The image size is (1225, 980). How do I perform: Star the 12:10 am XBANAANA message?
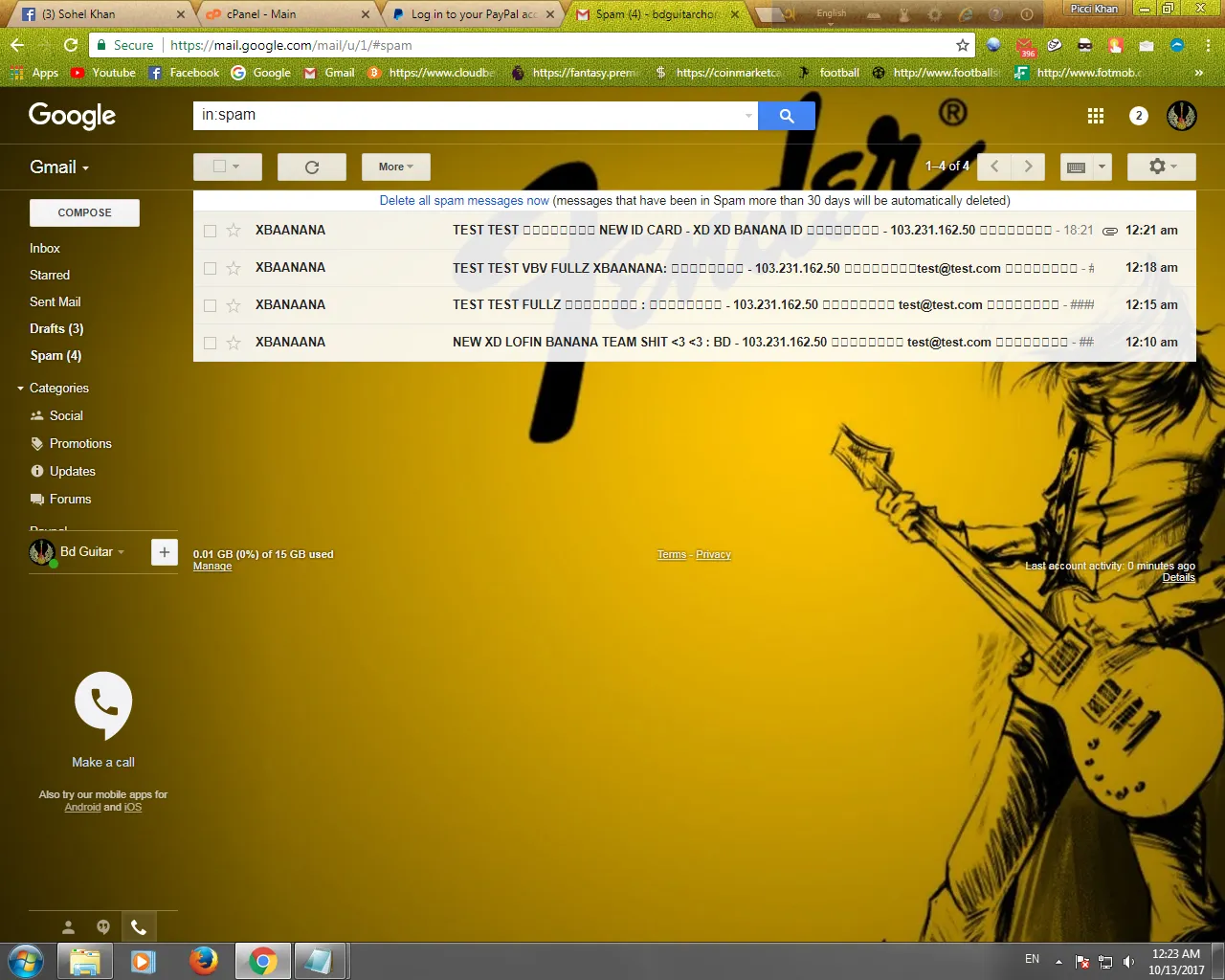click(x=234, y=343)
